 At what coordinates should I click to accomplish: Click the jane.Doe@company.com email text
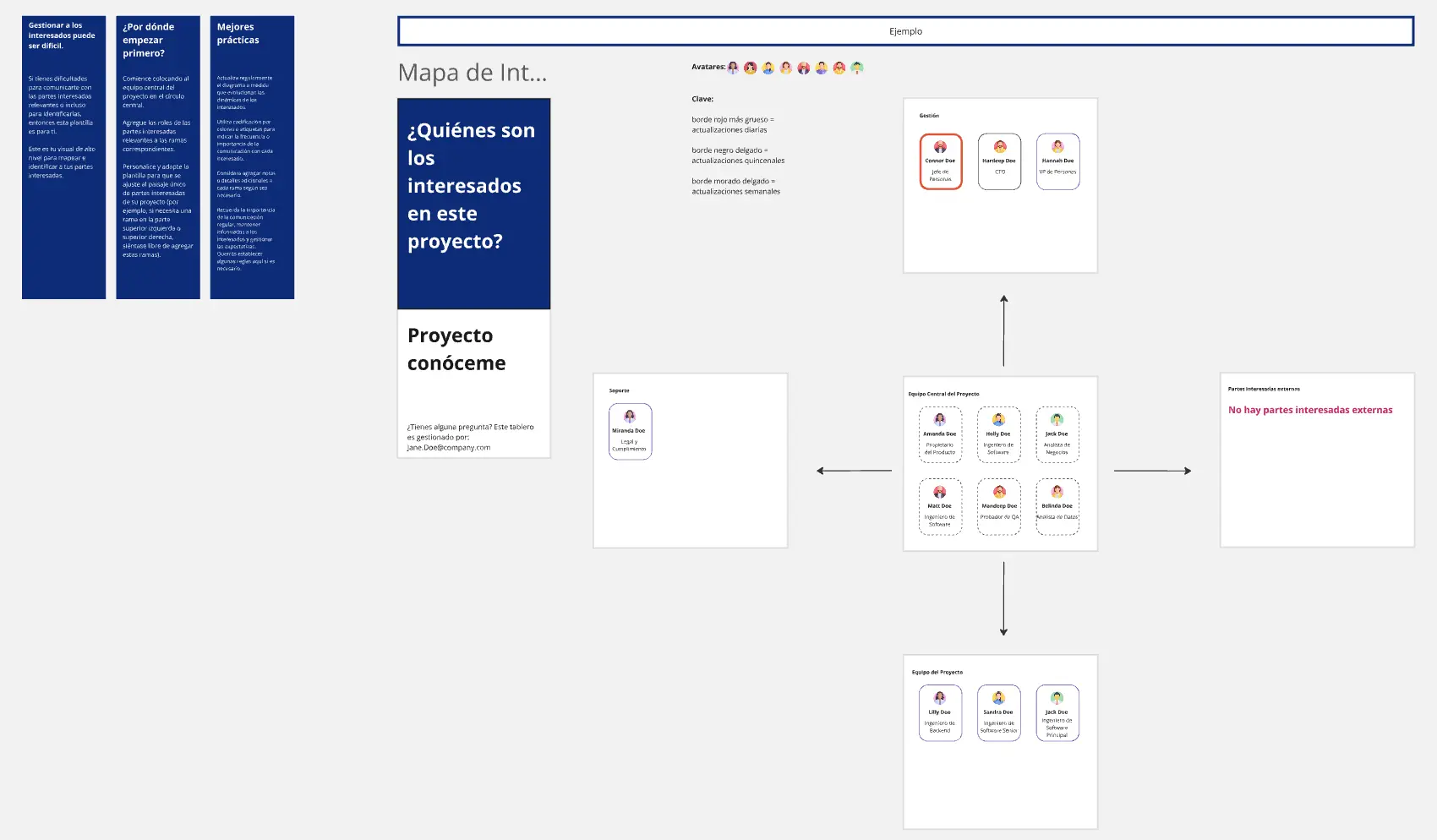tap(448, 448)
